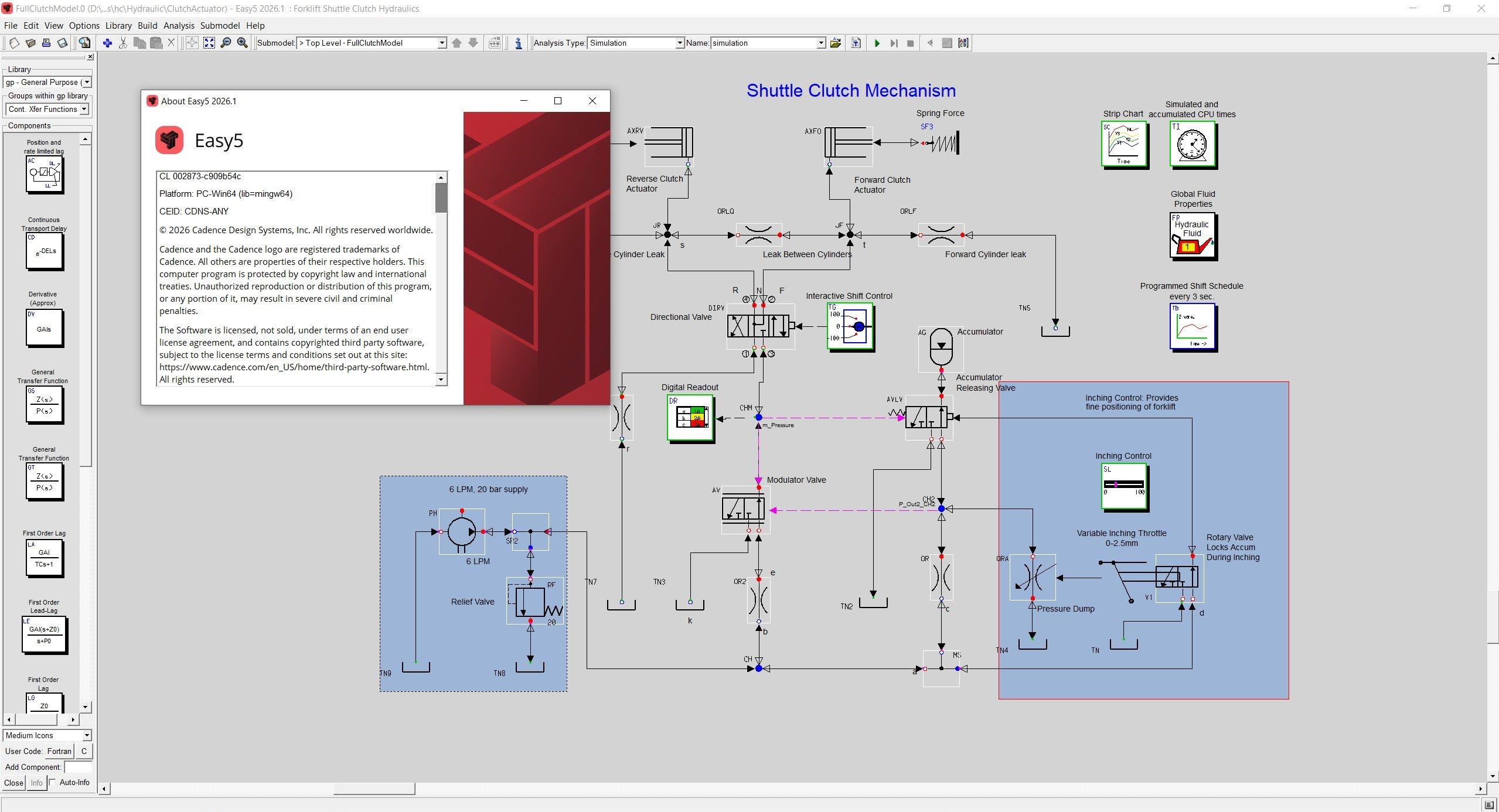Click the New model toolbar icon

click(x=15, y=43)
